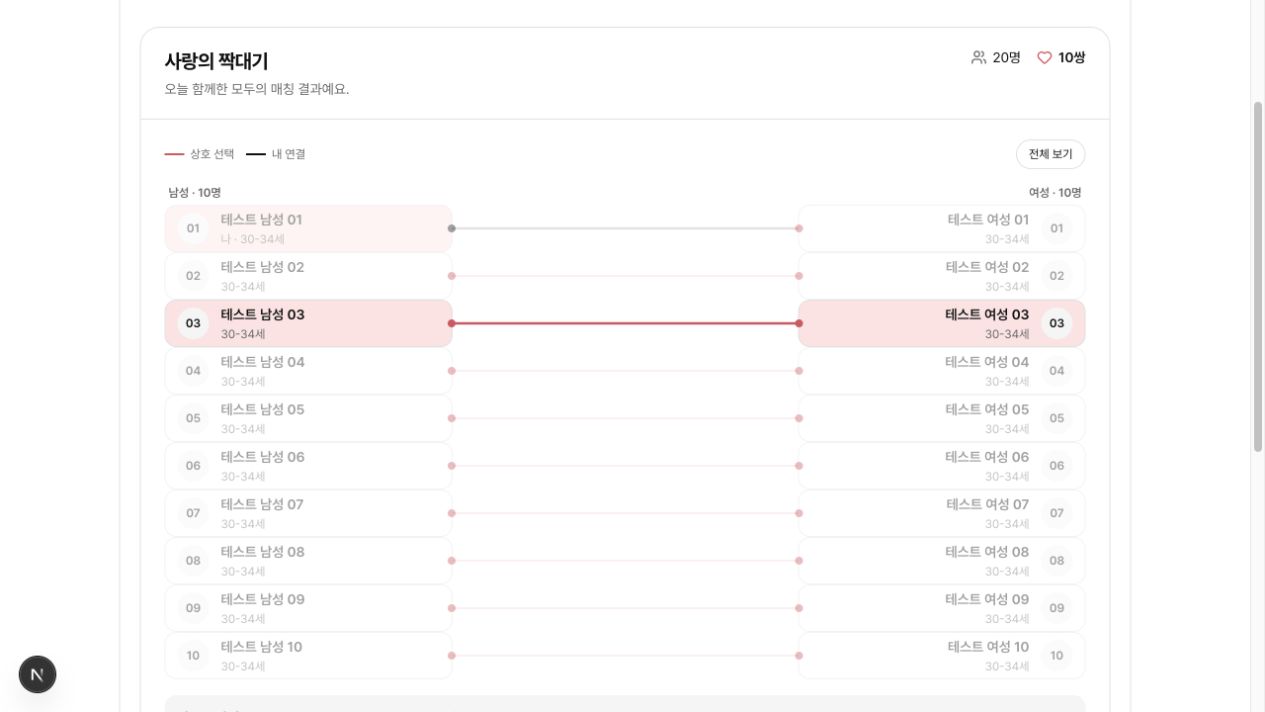Screen dimensions: 1265x712
Task: Select the 테스트 여성 07 card
Action: tap(941, 513)
